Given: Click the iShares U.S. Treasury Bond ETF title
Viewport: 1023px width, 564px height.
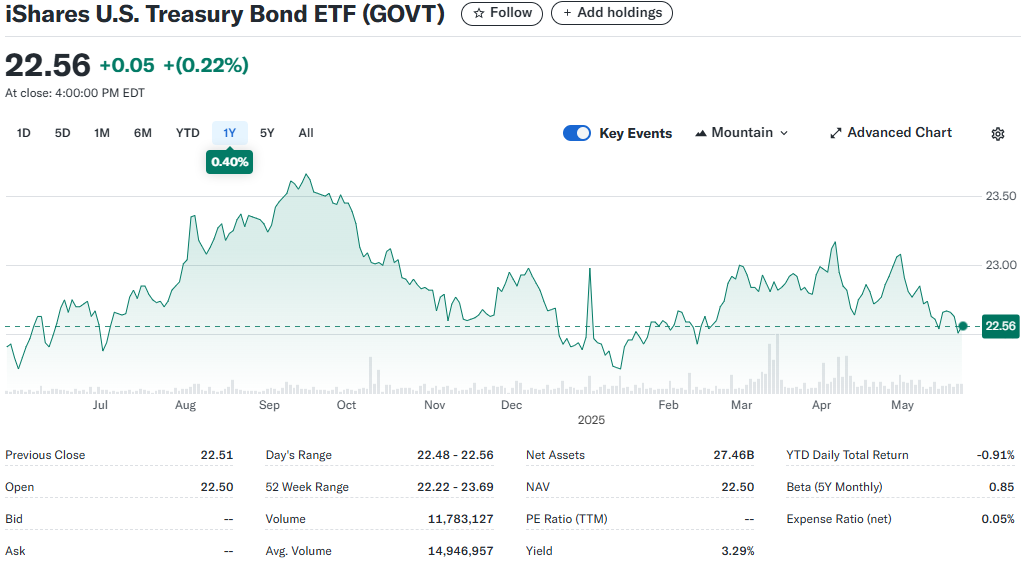Looking at the screenshot, I should (x=225, y=14).
